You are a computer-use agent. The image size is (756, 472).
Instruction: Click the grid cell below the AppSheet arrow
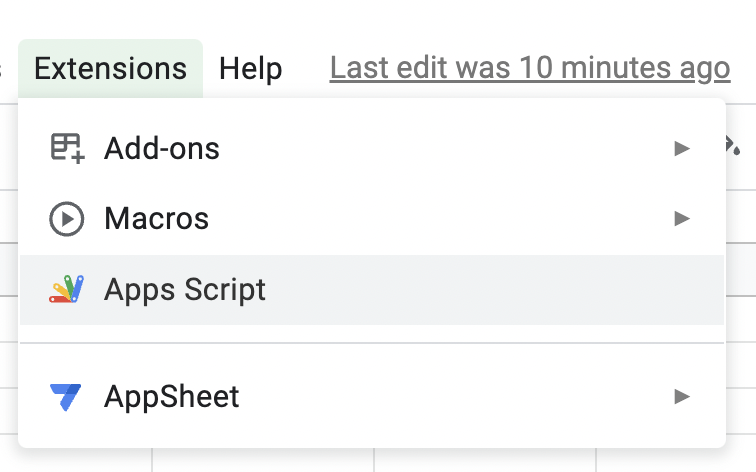tap(675, 461)
